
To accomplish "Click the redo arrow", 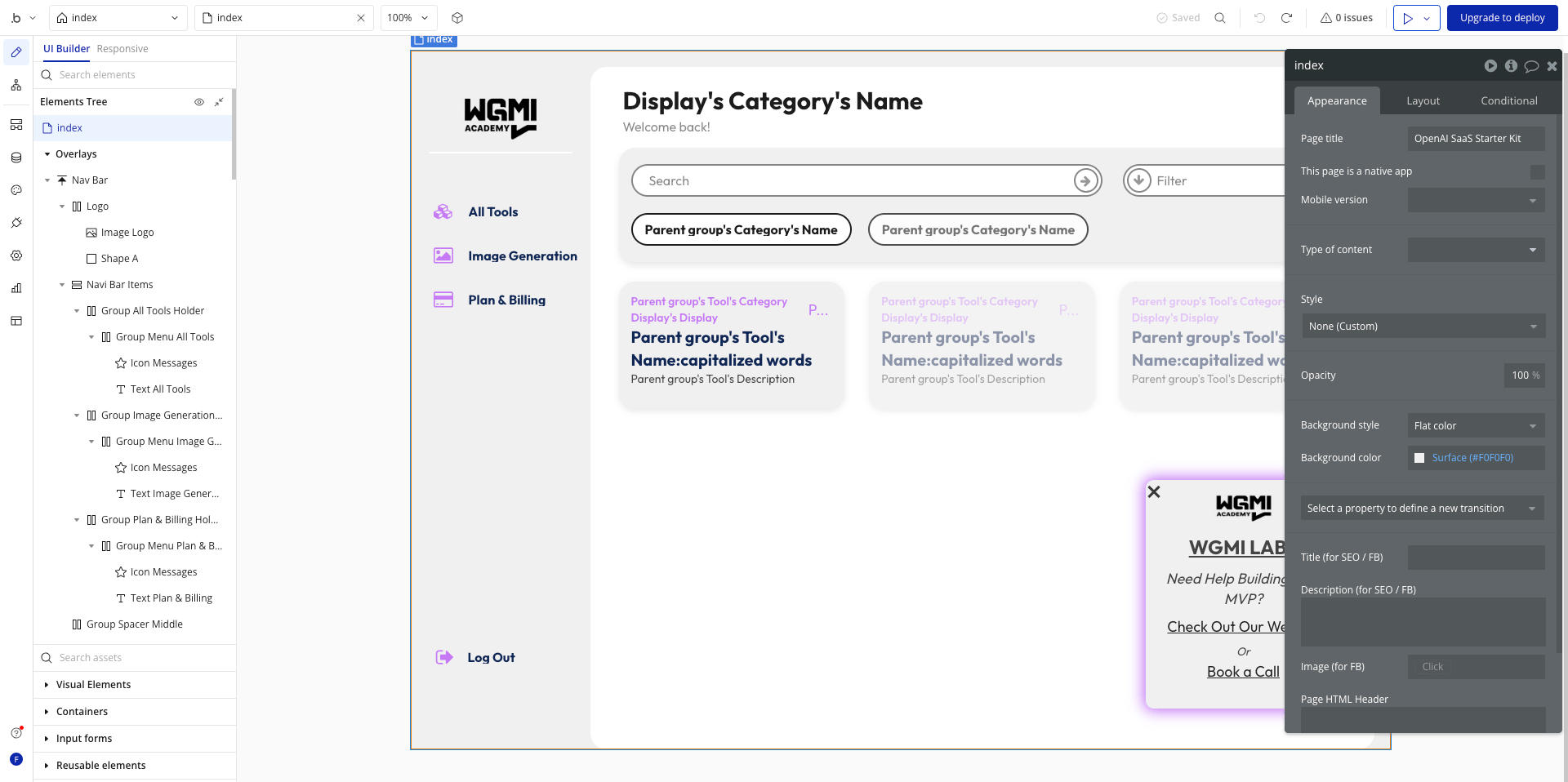I will [x=1286, y=18].
